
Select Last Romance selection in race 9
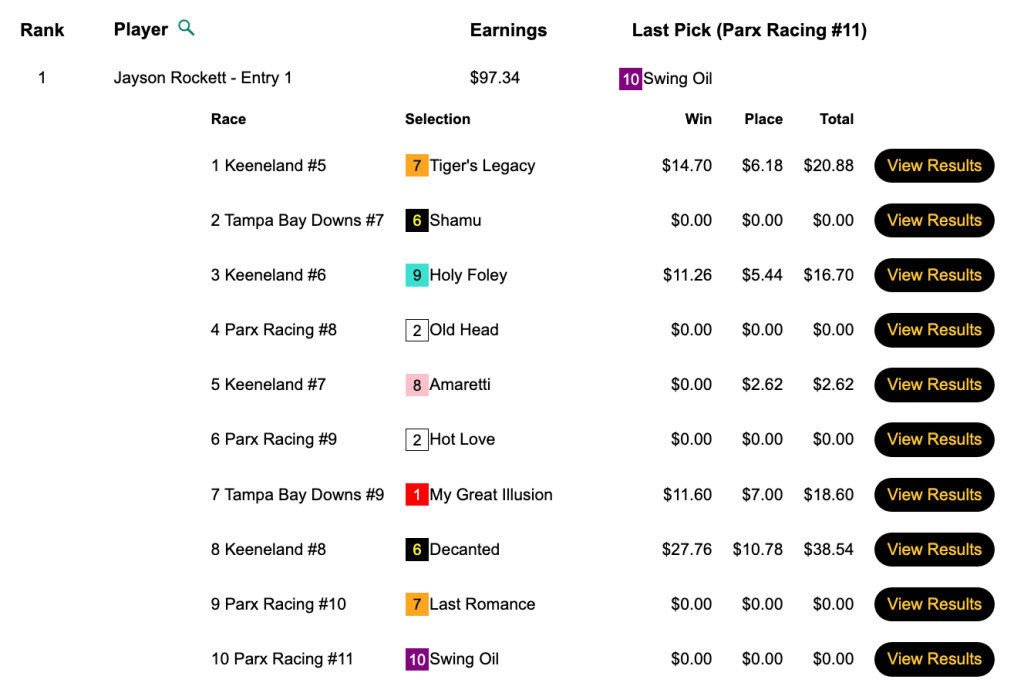(482, 604)
